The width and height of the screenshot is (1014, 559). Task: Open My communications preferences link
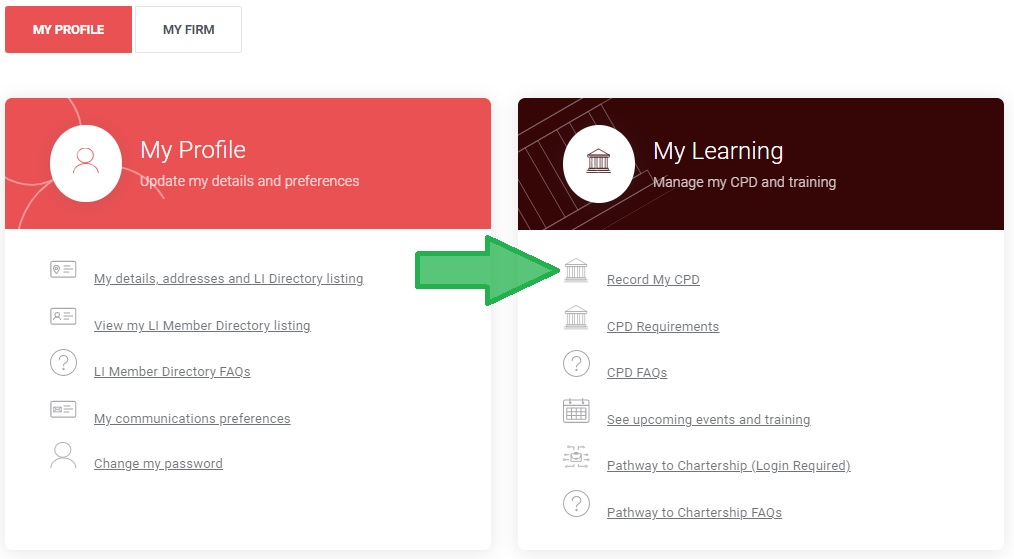tap(192, 419)
